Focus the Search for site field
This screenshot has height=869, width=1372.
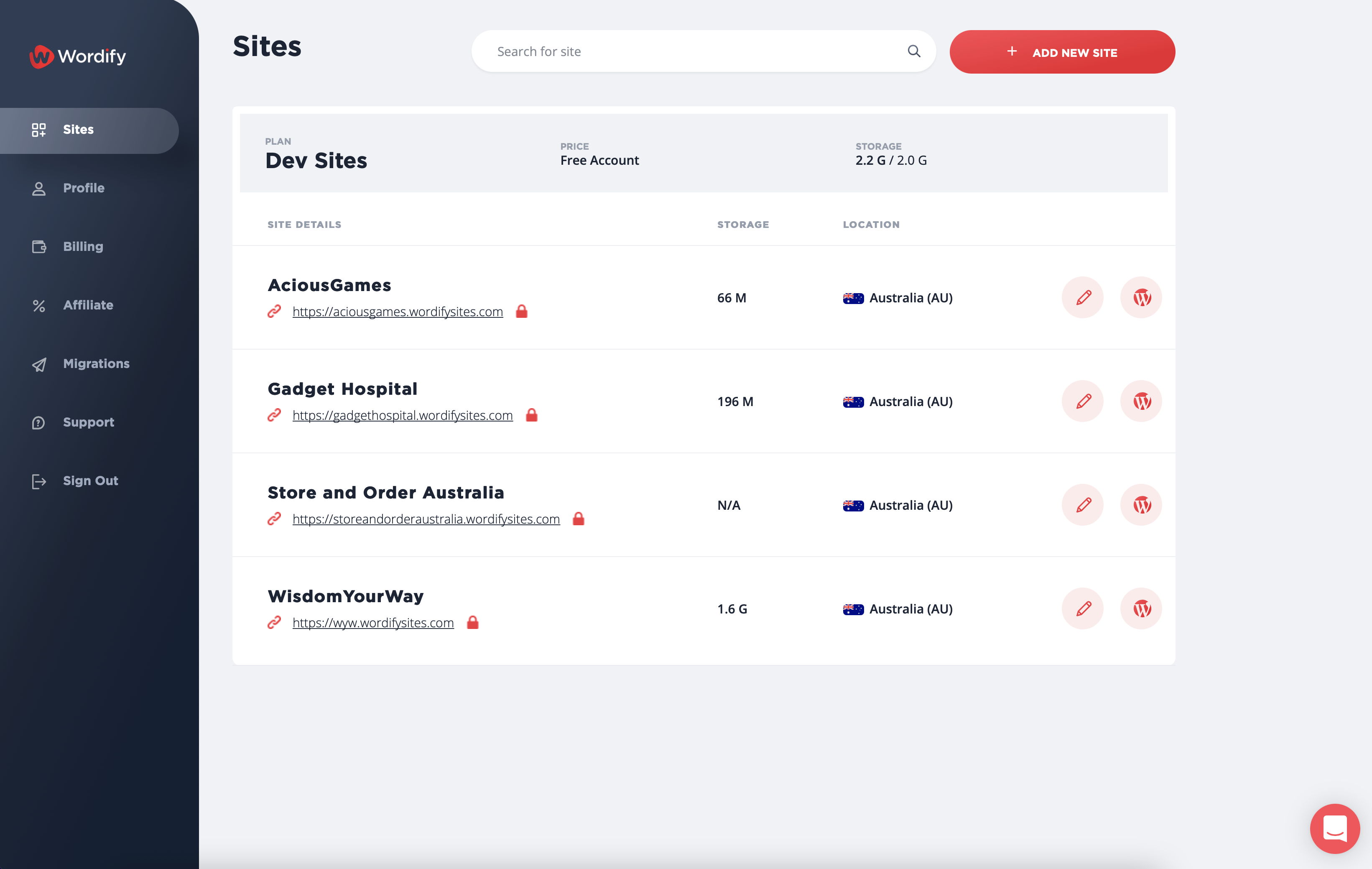pyautogui.click(x=704, y=51)
